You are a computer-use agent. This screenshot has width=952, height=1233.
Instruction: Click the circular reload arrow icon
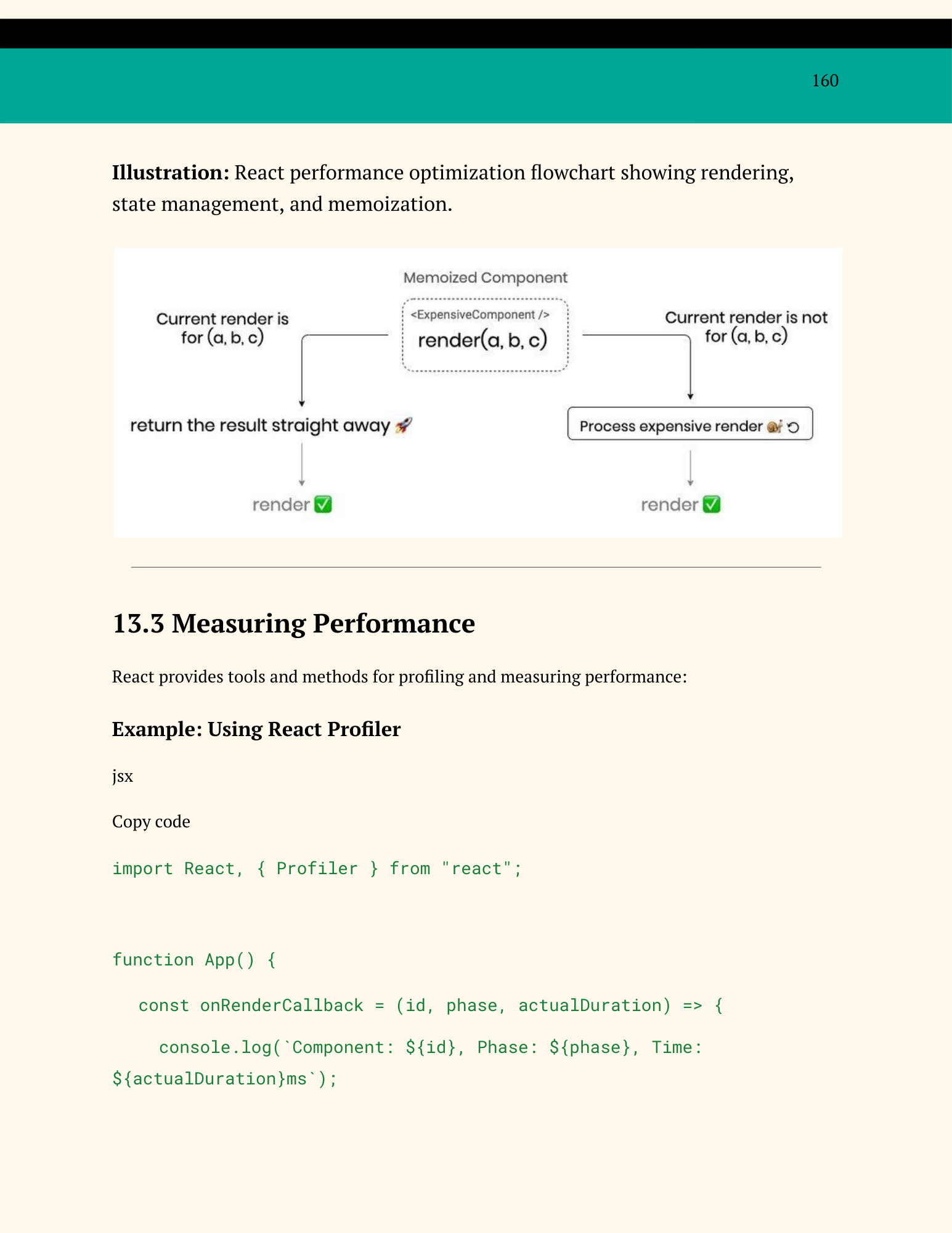click(x=794, y=427)
